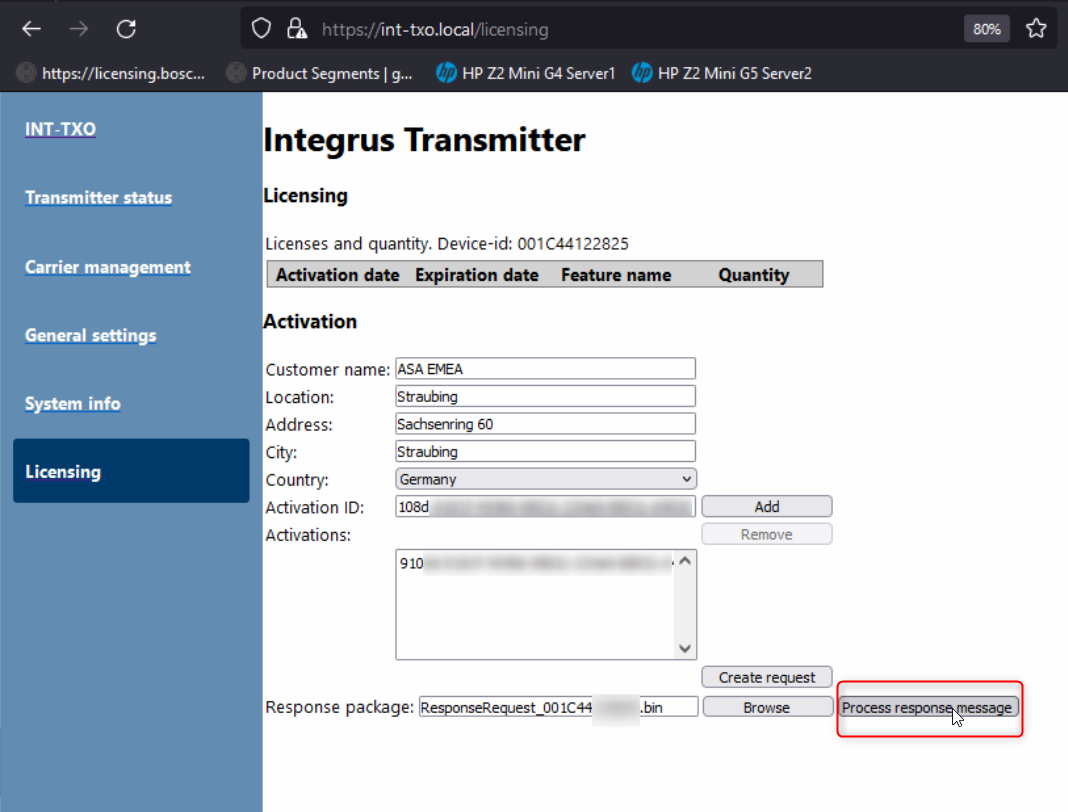Viewport: 1068px width, 812px height.
Task: Click the padlock site security icon
Action: tap(295, 29)
